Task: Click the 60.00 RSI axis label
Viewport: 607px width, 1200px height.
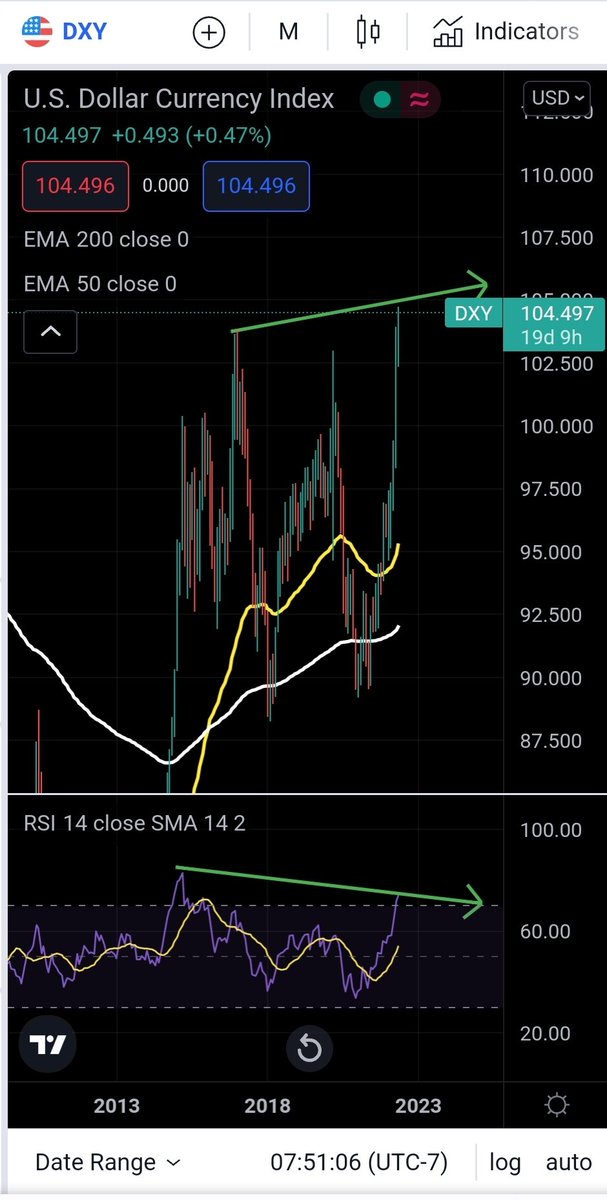Action: (545, 931)
